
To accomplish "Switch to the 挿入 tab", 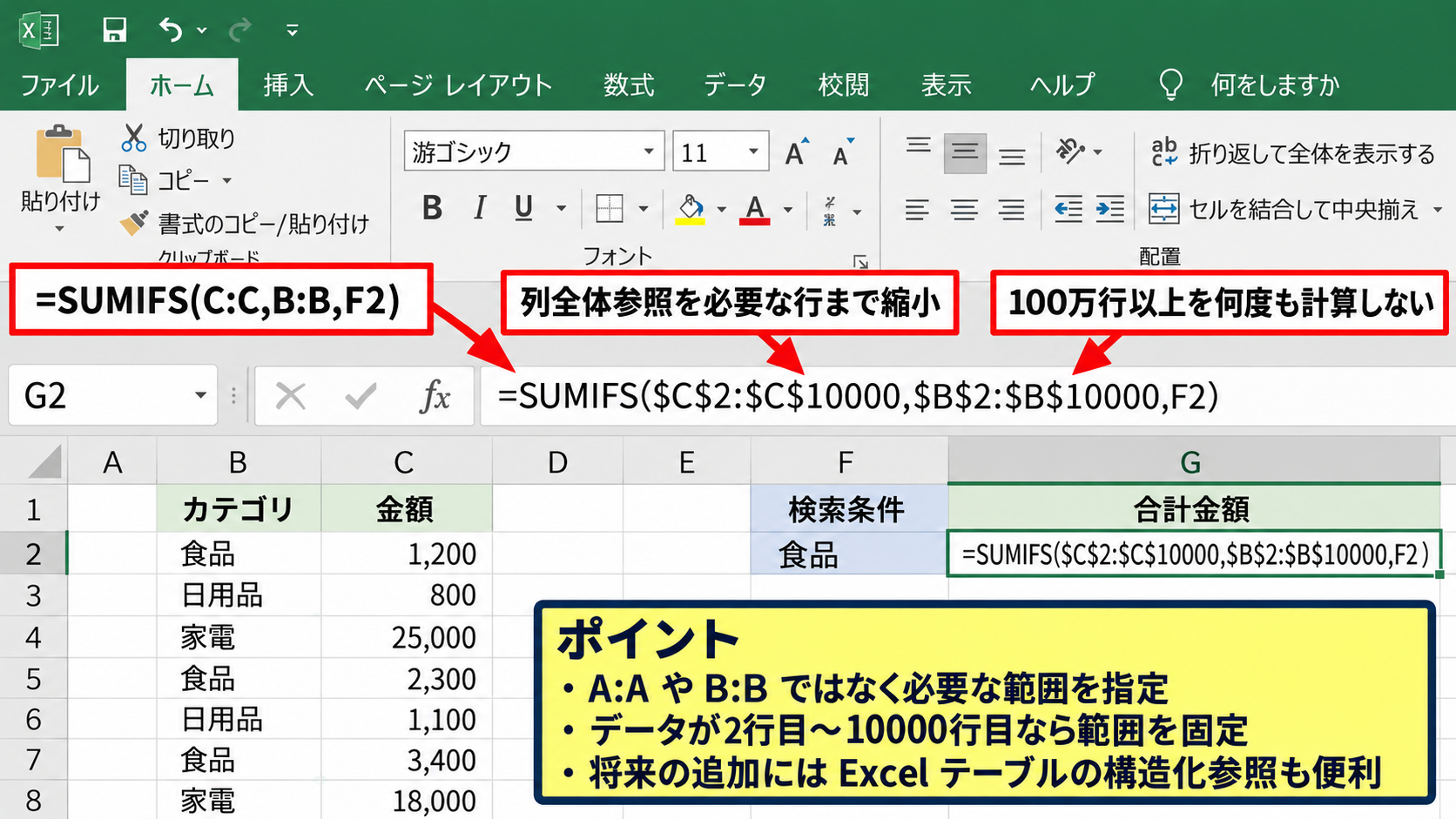I will pyautogui.click(x=288, y=84).
